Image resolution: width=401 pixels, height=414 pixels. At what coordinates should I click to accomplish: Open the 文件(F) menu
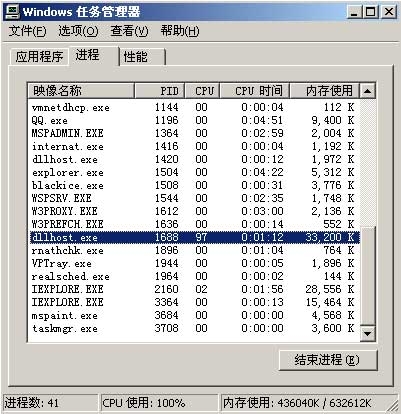click(x=28, y=31)
